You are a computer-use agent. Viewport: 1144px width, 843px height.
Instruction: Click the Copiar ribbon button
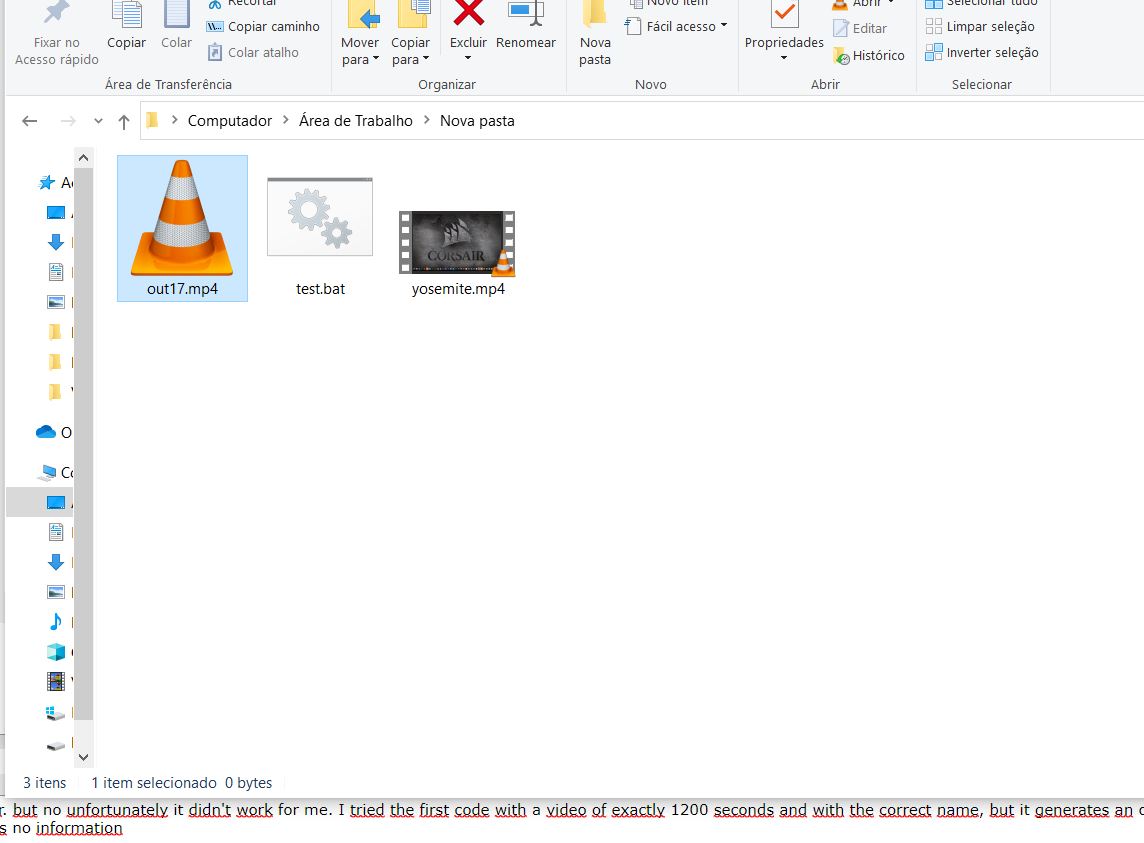tap(126, 26)
